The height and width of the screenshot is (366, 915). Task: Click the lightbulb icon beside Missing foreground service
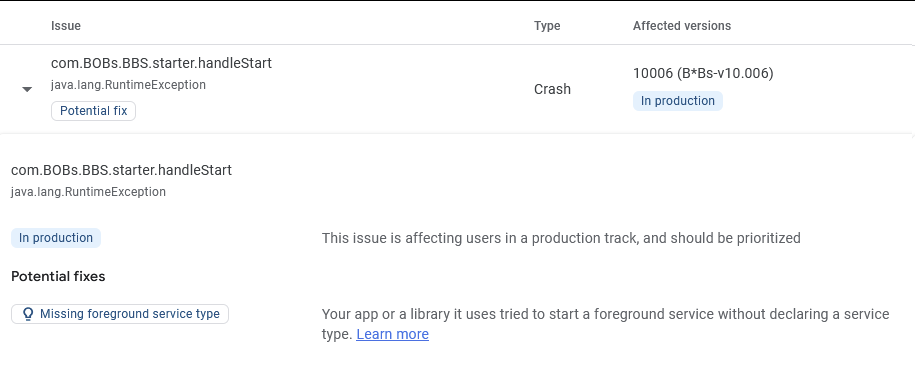click(x=27, y=314)
